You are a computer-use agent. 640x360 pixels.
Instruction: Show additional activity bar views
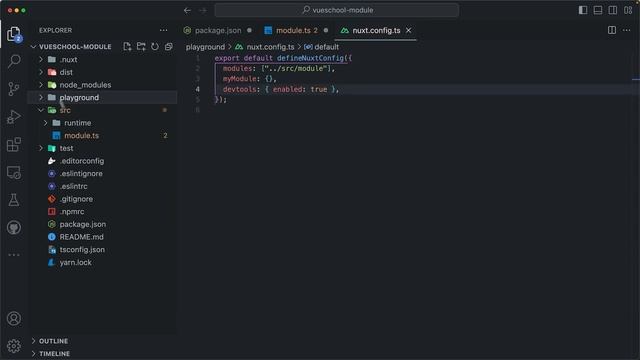(14, 255)
